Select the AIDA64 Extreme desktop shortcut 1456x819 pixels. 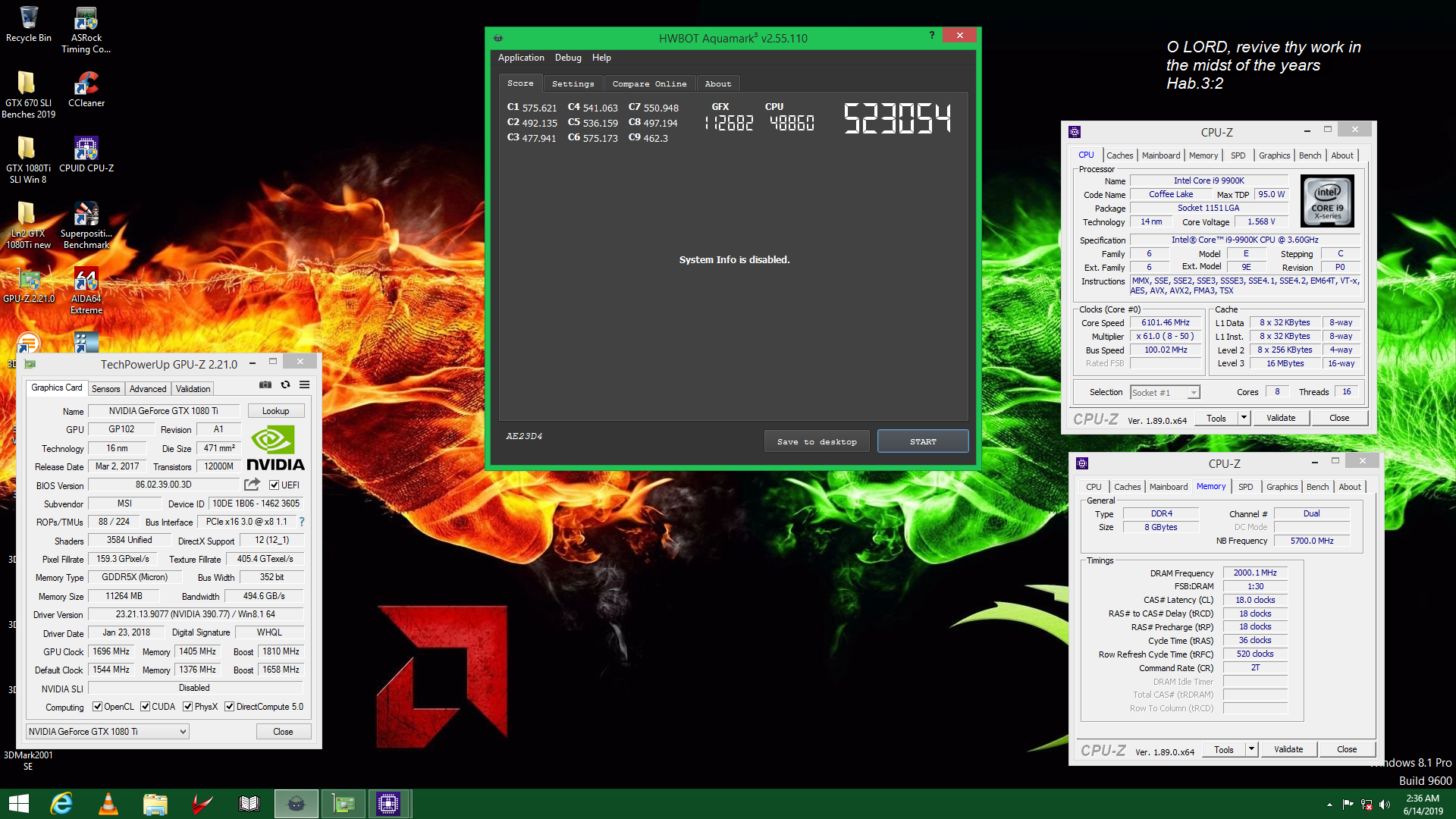pyautogui.click(x=86, y=290)
